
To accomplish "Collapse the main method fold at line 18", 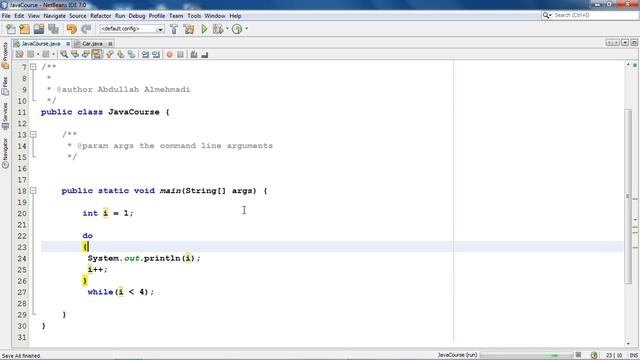I will pos(33,191).
